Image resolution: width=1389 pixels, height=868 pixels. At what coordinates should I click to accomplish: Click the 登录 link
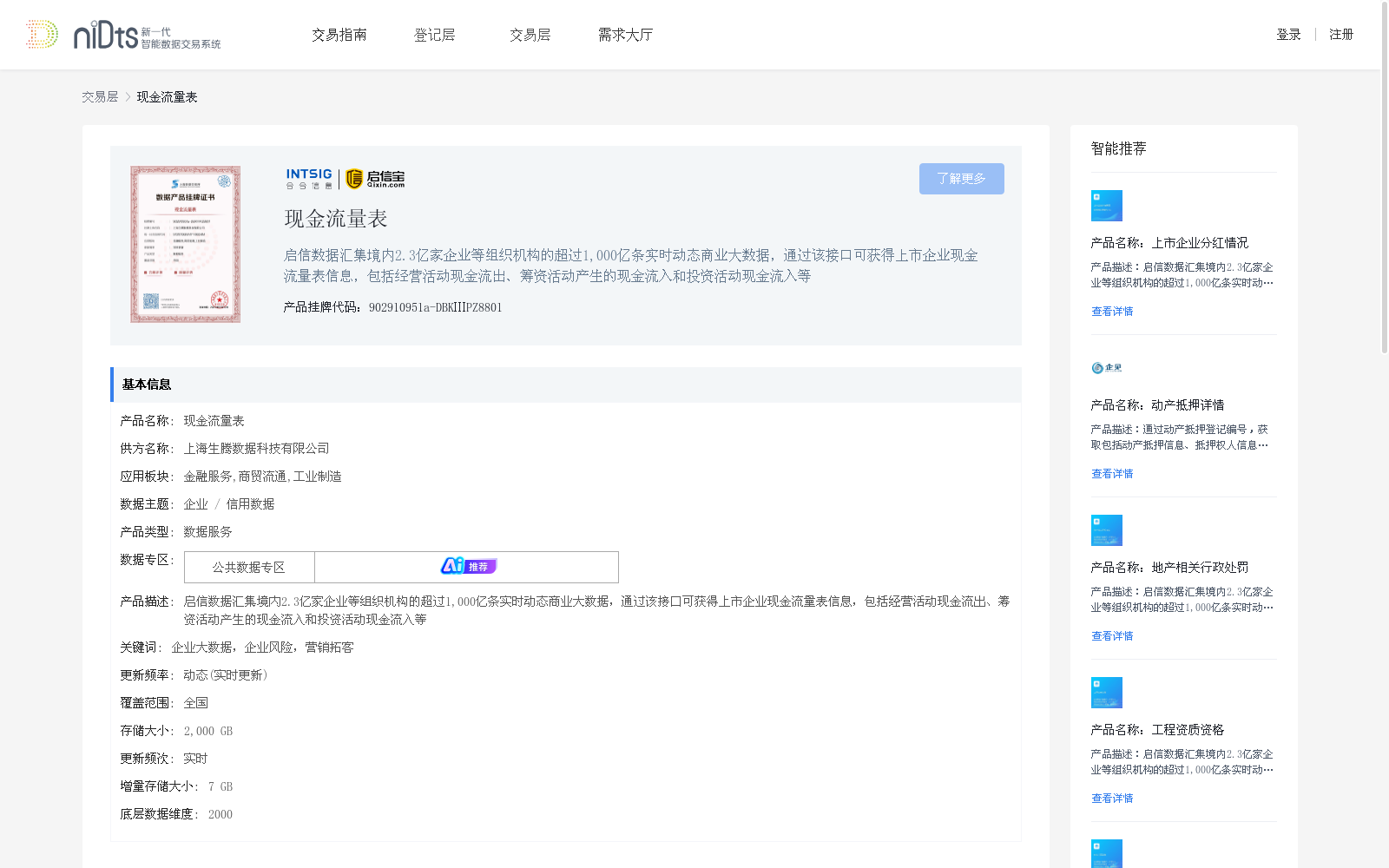click(x=1288, y=35)
